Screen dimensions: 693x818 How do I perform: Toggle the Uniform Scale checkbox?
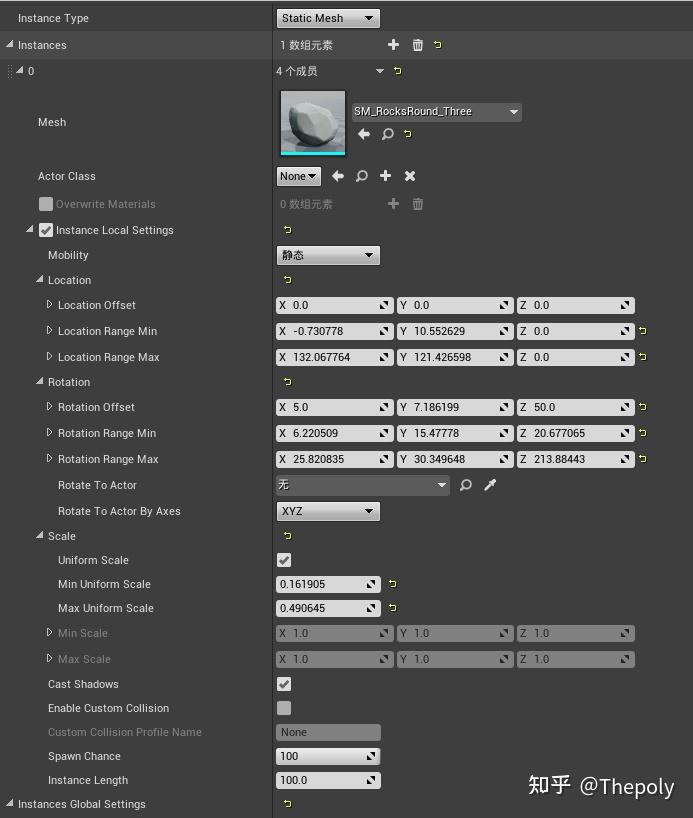tap(284, 560)
